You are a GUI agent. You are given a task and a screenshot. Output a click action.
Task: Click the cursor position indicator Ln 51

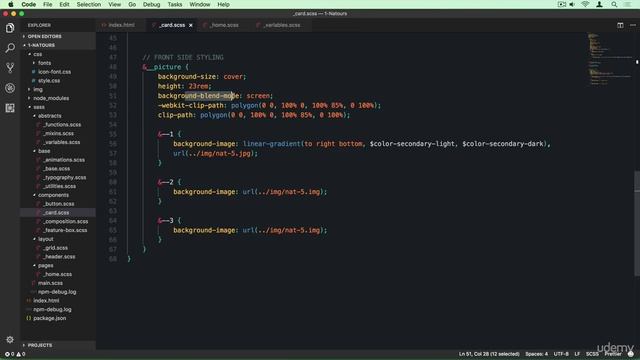click(x=489, y=354)
